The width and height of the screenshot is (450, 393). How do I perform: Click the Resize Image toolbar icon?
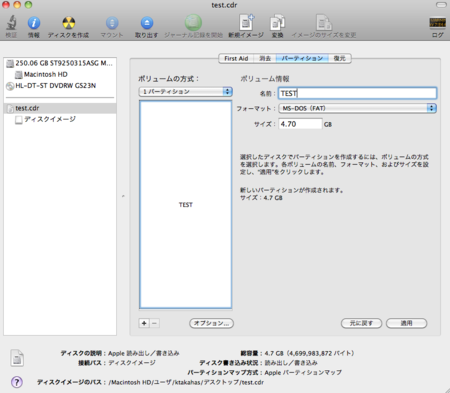[324, 23]
